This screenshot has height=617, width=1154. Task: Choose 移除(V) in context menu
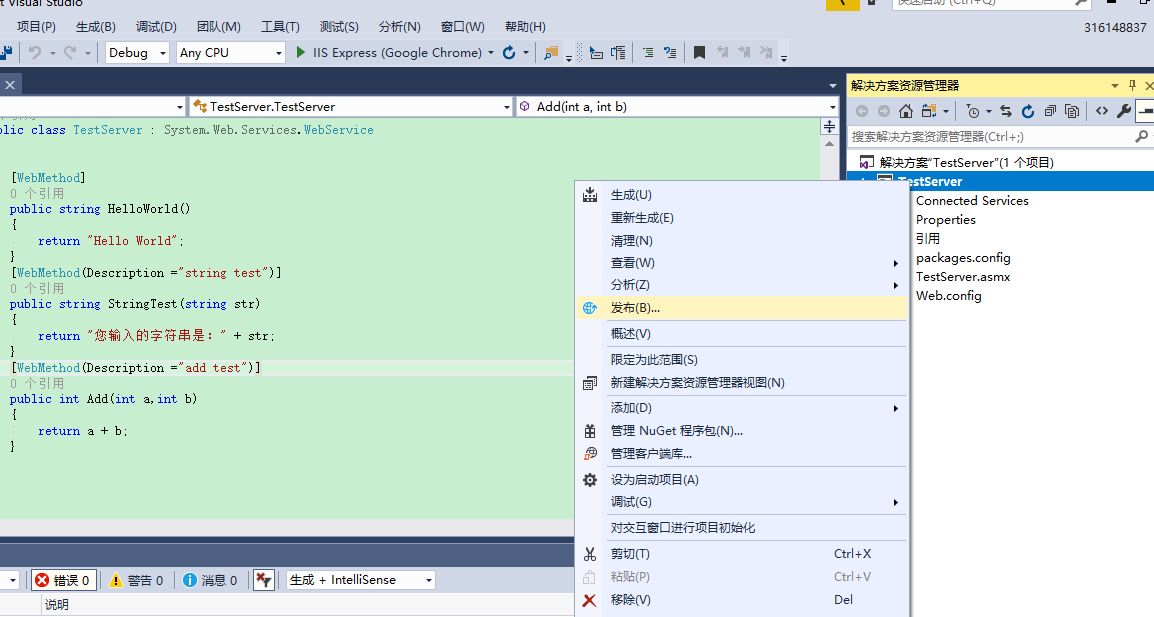[741, 599]
